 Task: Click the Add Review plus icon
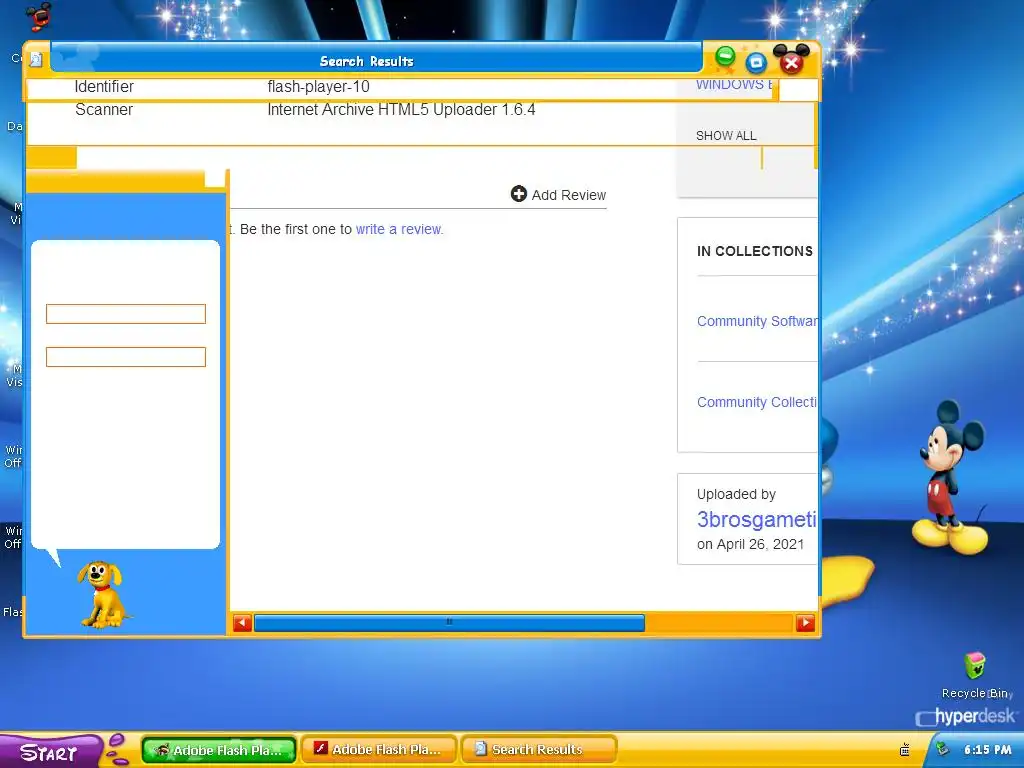tap(519, 194)
